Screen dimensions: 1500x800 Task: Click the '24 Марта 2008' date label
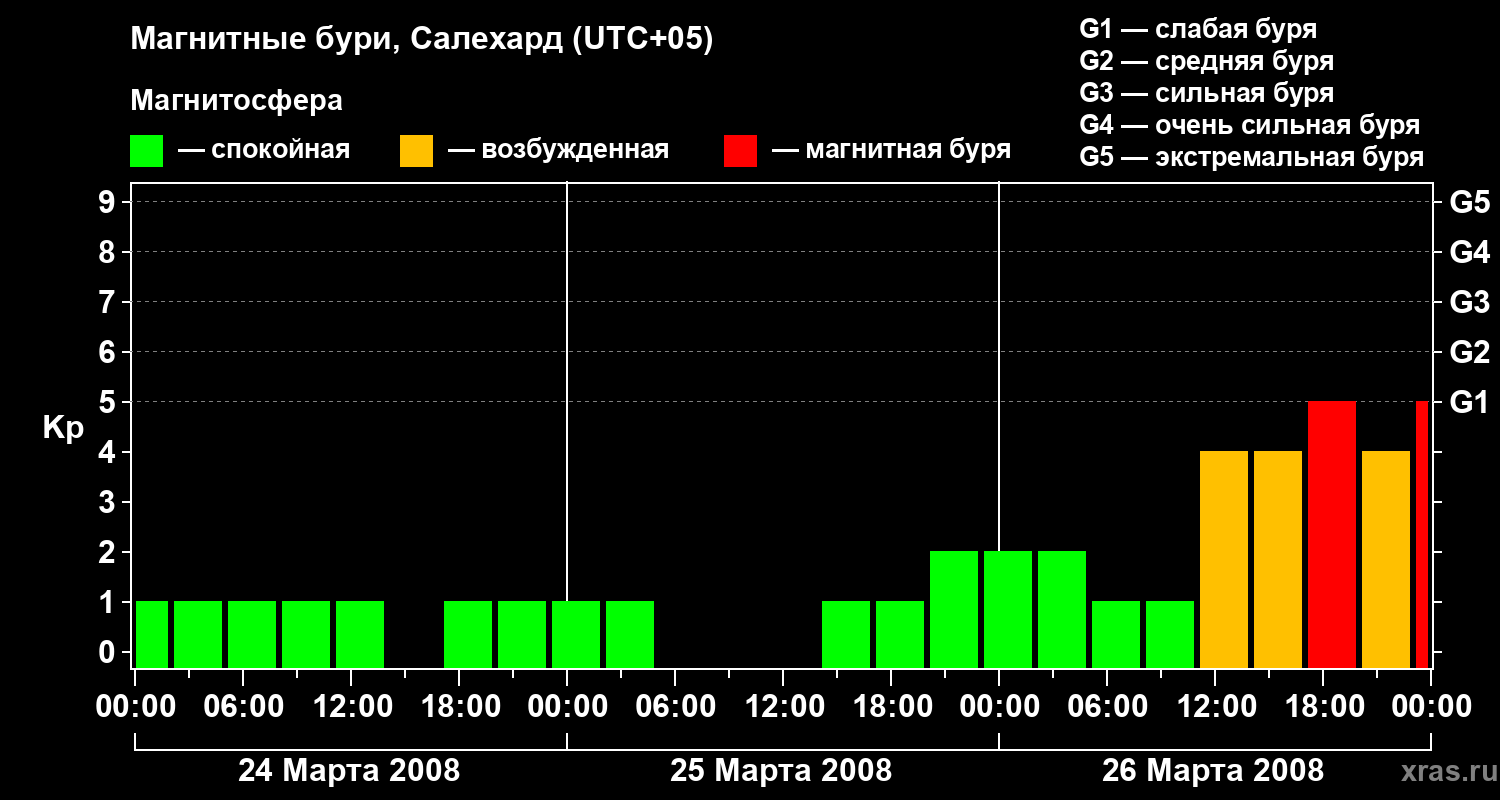click(x=349, y=770)
